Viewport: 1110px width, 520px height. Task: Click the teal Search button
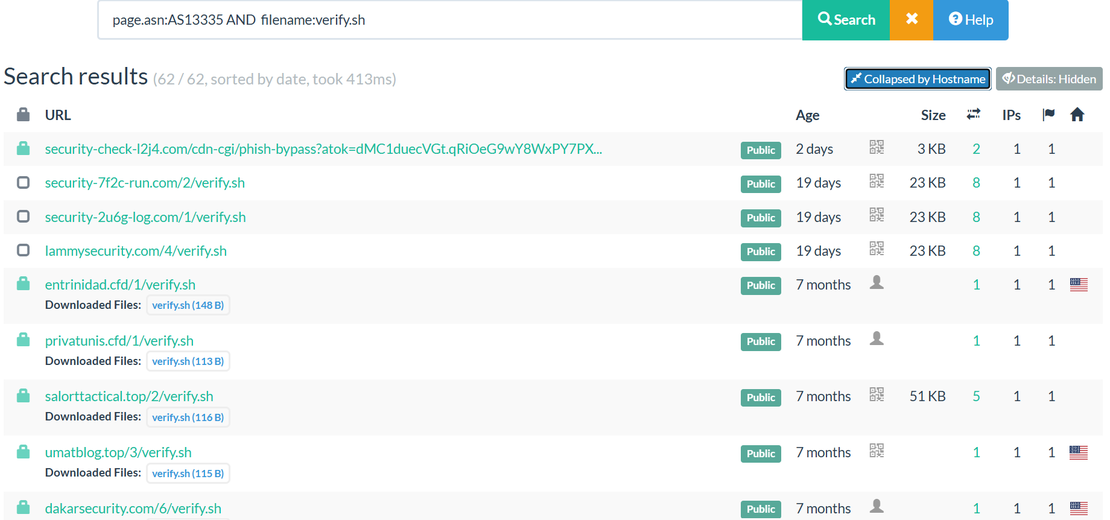tap(846, 20)
